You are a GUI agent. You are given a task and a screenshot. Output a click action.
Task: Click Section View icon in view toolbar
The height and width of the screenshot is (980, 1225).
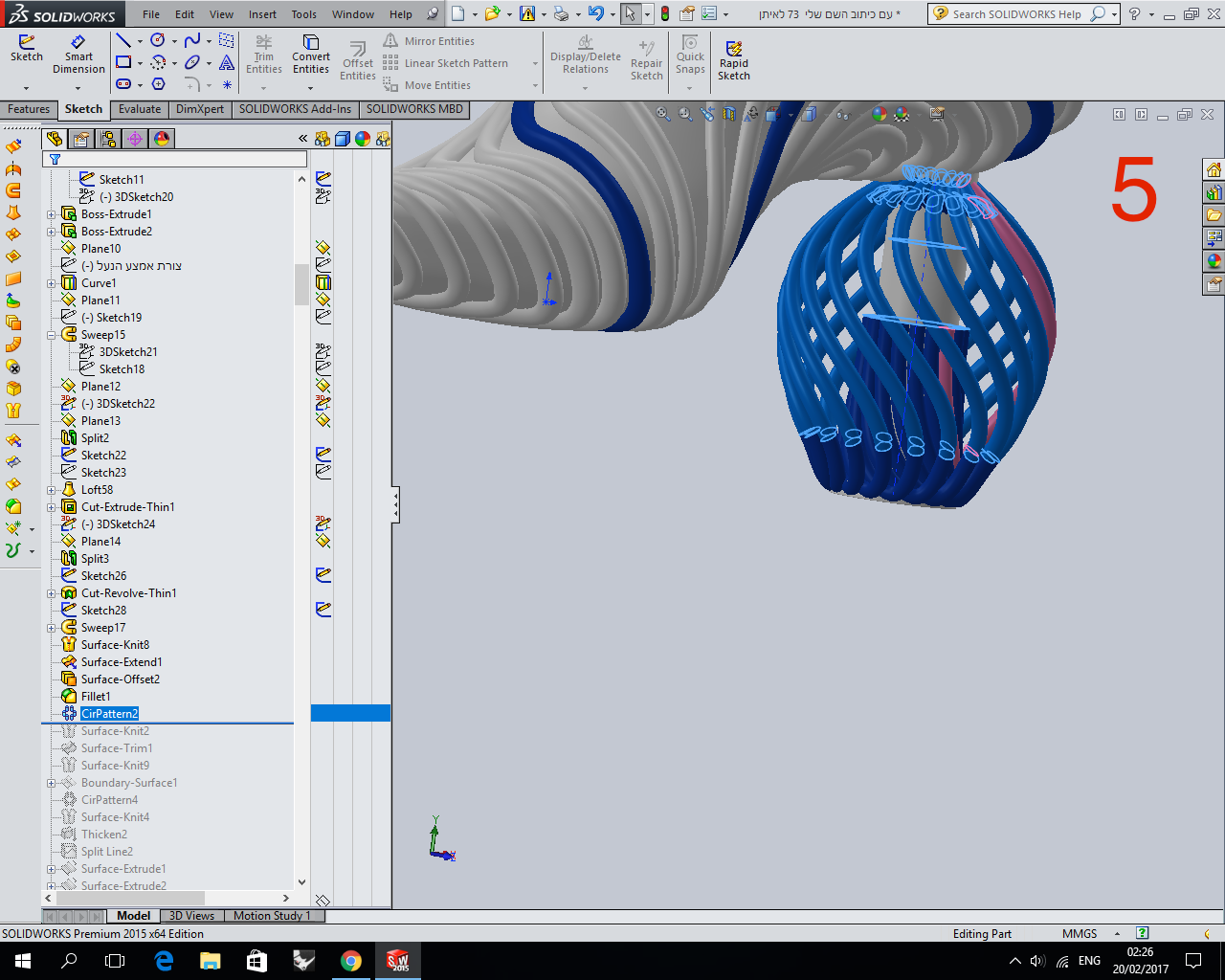[x=729, y=115]
